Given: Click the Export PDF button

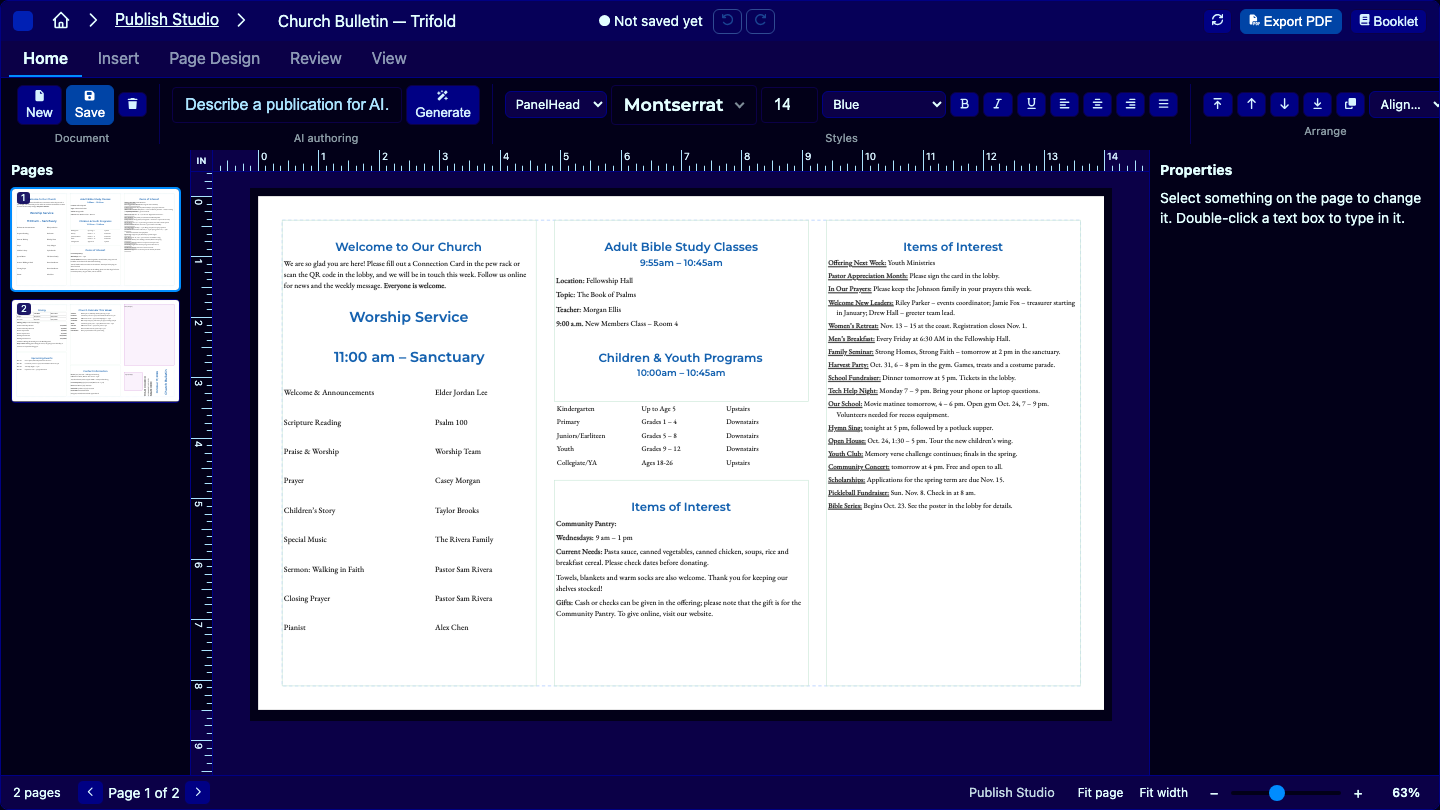Looking at the screenshot, I should (1291, 21).
